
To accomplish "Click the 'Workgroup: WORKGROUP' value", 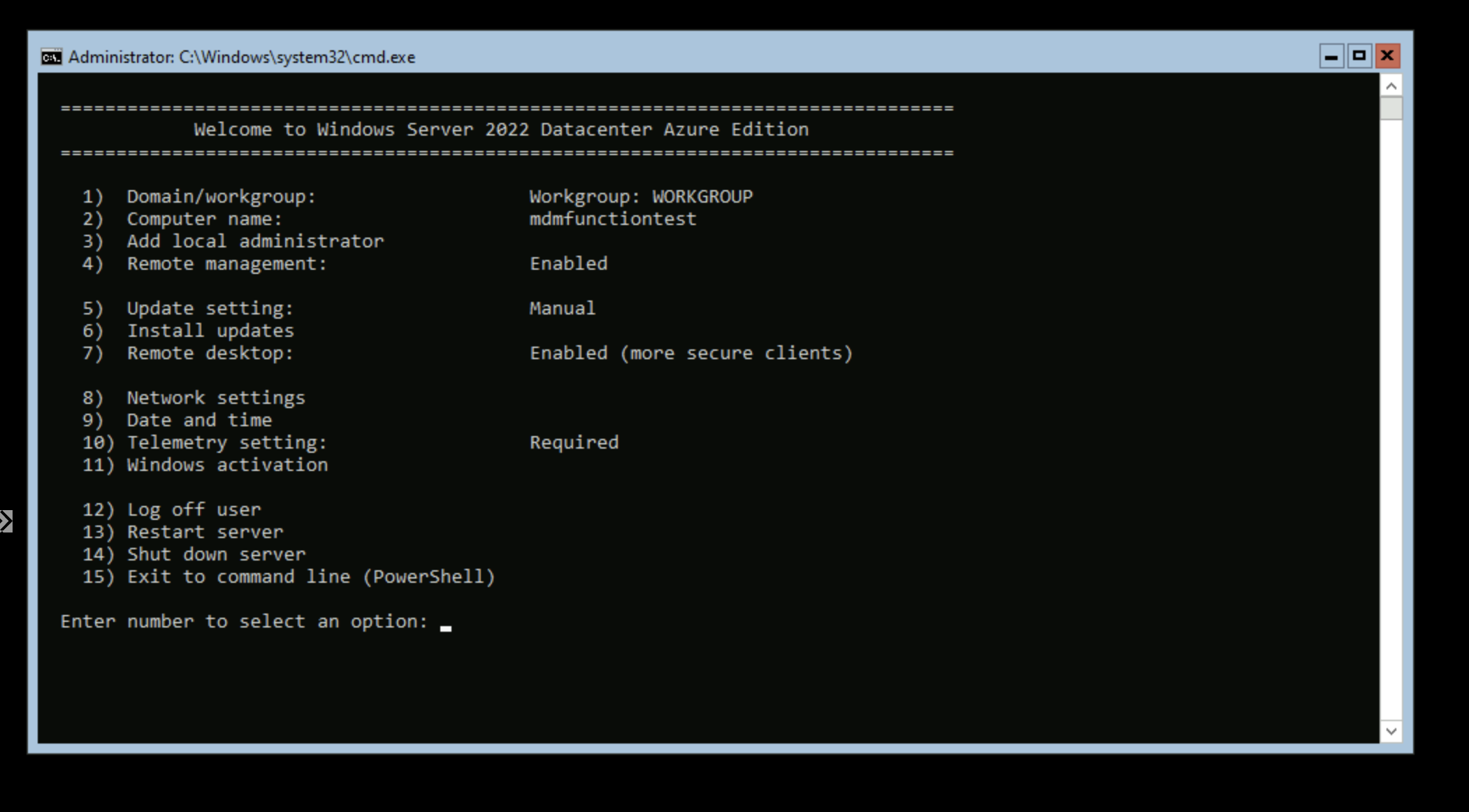I will point(641,196).
